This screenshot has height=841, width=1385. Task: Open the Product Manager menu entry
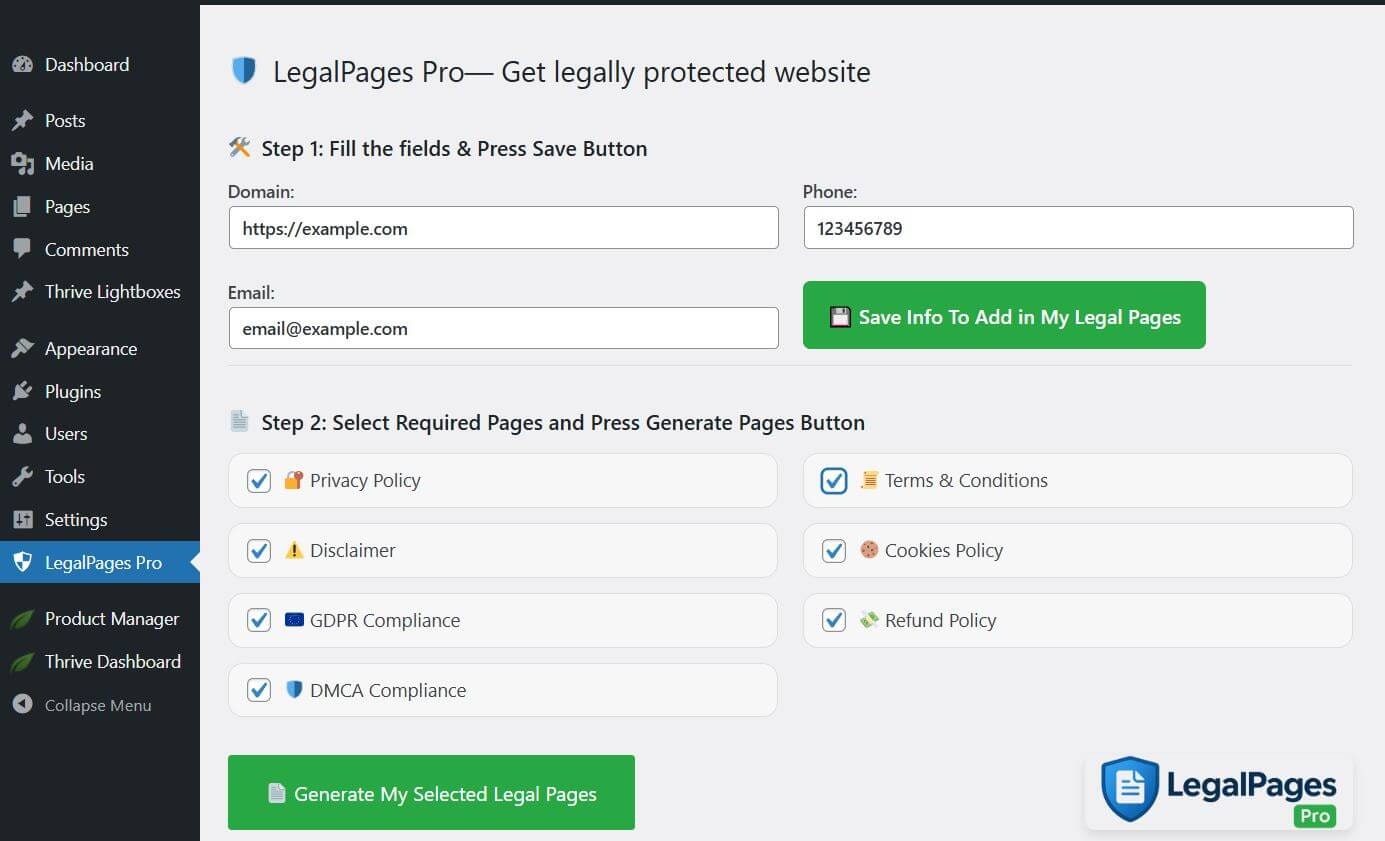(x=23, y=618)
